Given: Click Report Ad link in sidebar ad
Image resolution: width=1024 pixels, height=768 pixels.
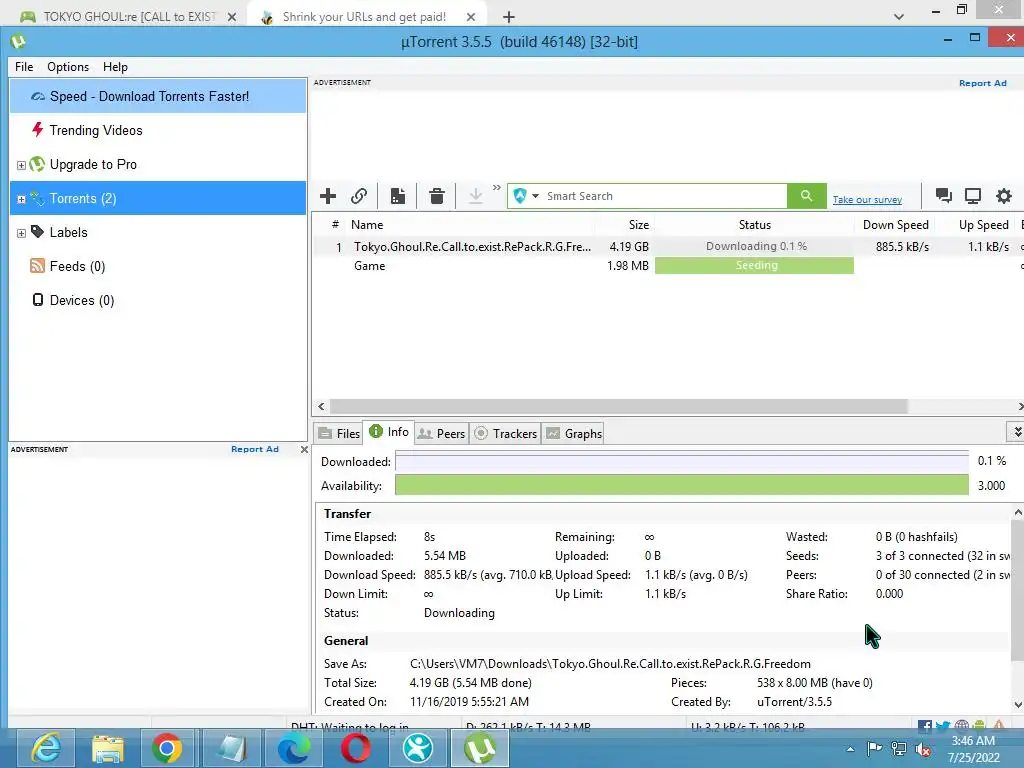Looking at the screenshot, I should coord(255,449).
